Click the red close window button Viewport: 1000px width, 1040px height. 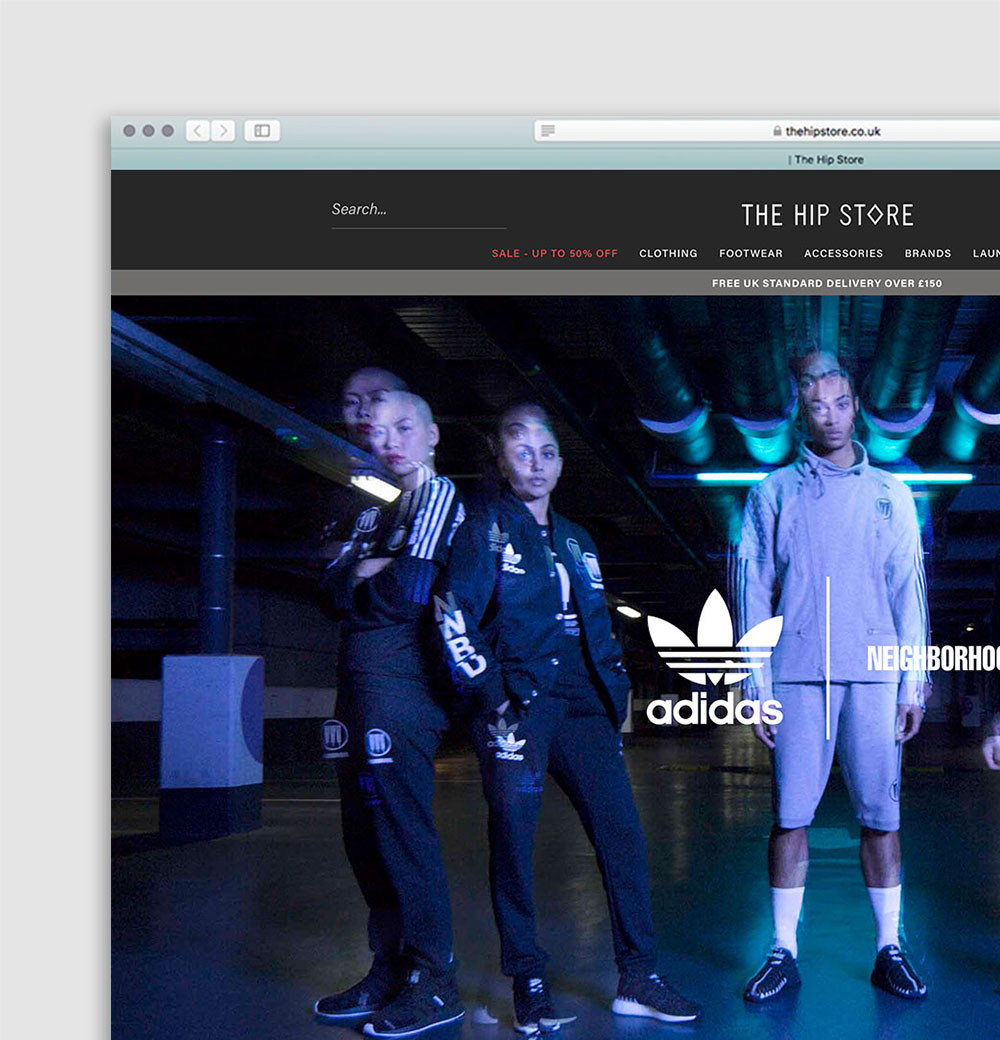[129, 131]
